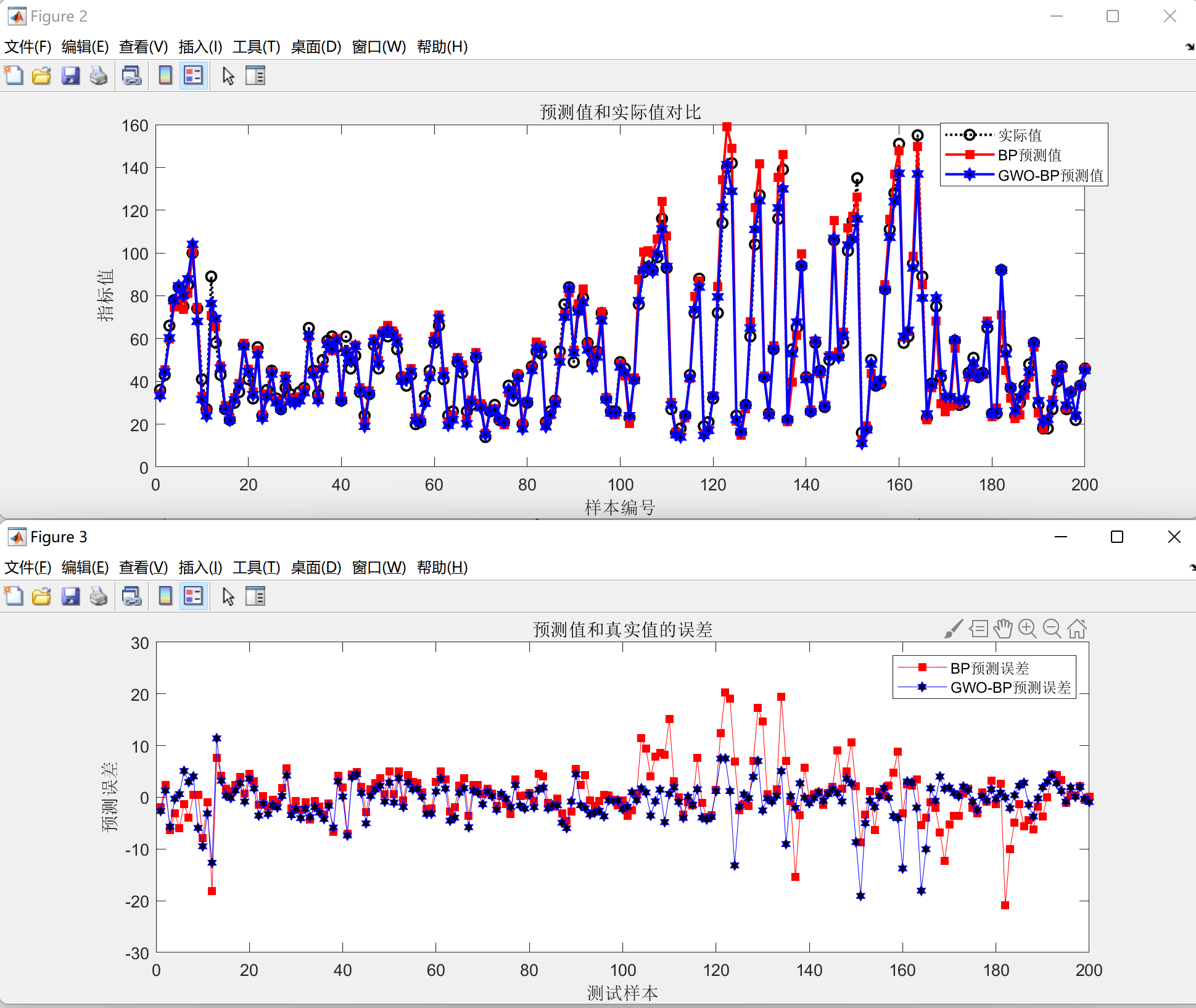Click the Zoom Out magnifier in Figure 3
Screen dimensions: 1196x1008
click(x=1052, y=629)
